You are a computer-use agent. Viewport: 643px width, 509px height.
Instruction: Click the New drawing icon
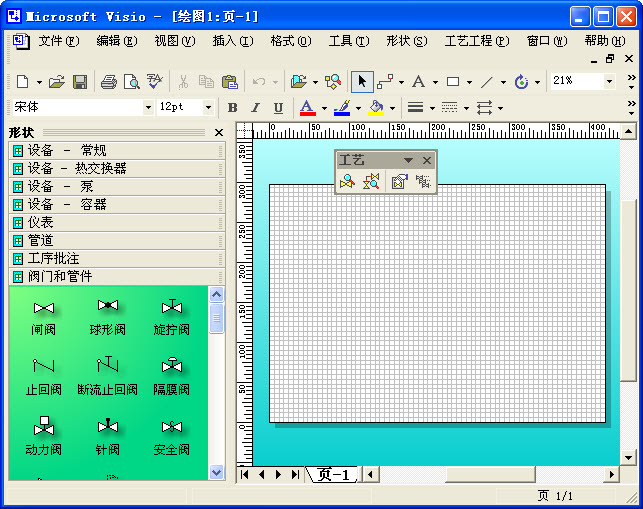23,82
